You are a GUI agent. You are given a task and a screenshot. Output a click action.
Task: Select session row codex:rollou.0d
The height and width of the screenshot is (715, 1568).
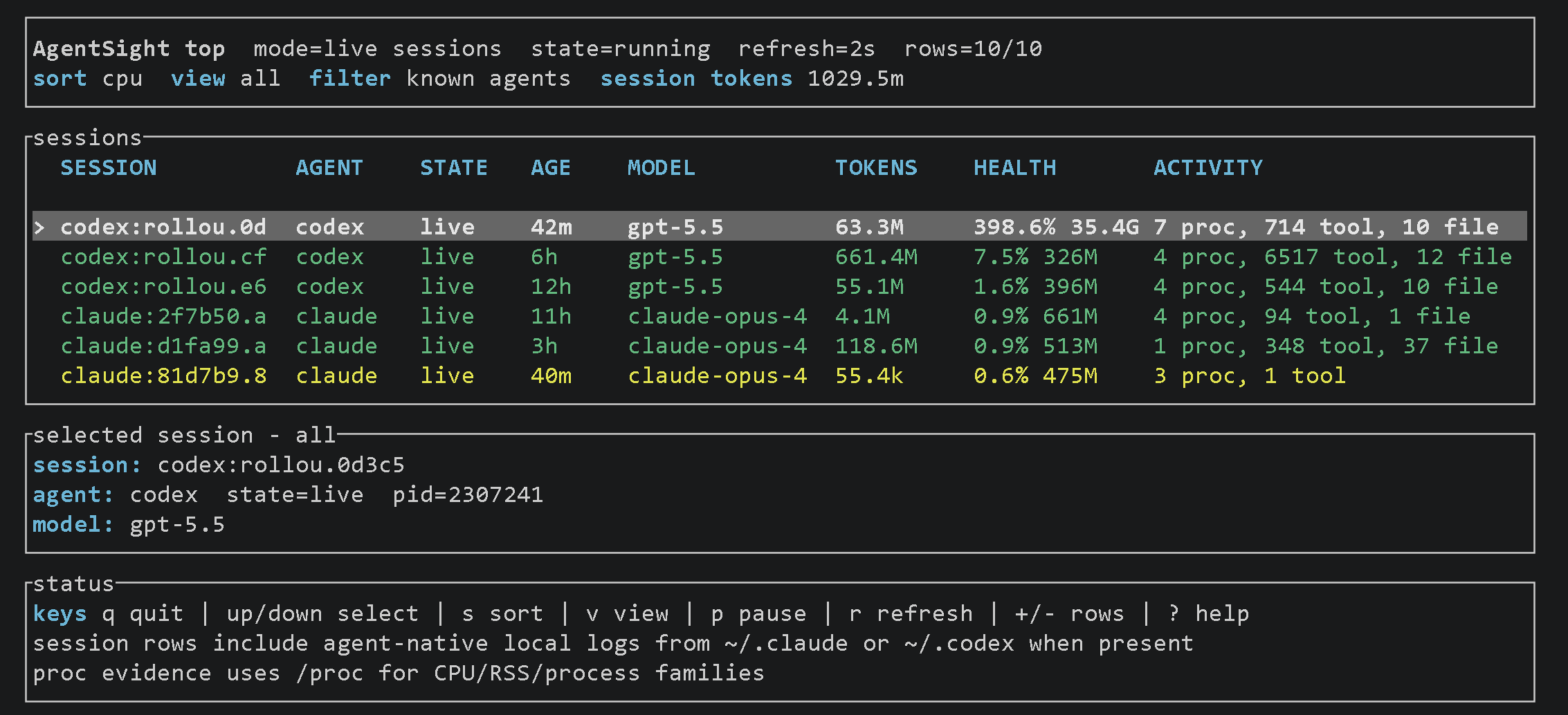coord(780,227)
